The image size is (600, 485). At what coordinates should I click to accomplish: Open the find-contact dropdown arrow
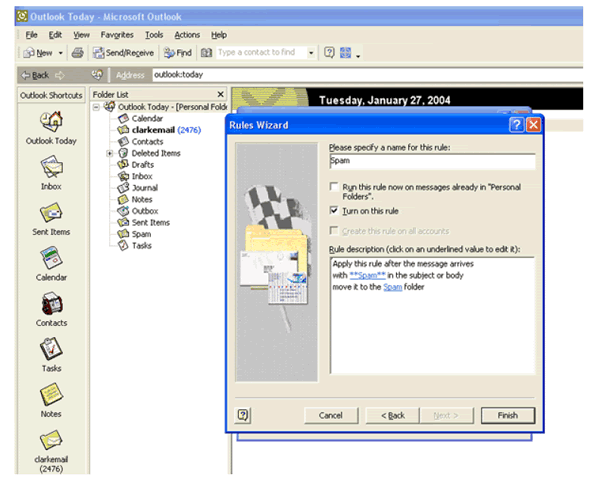[311, 53]
